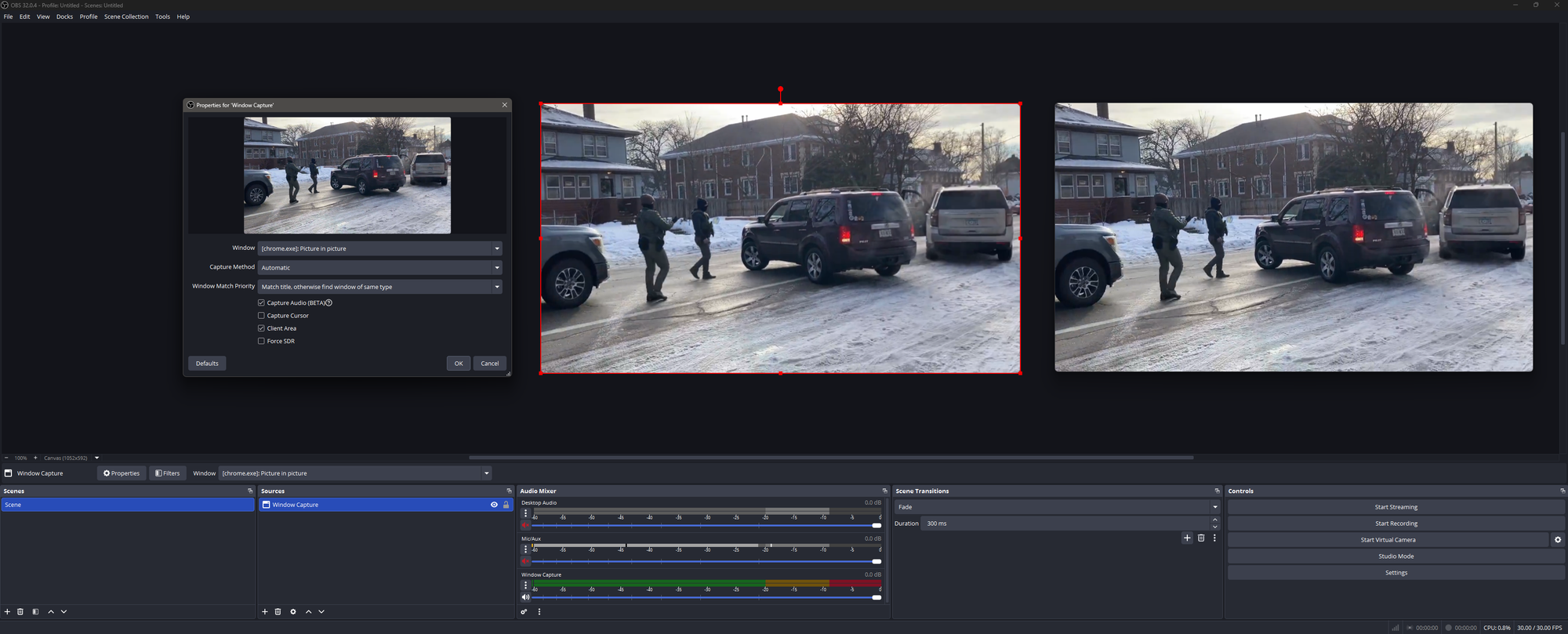The image size is (1568, 634).
Task: Open the Fade transition dropdown
Action: 1057,507
